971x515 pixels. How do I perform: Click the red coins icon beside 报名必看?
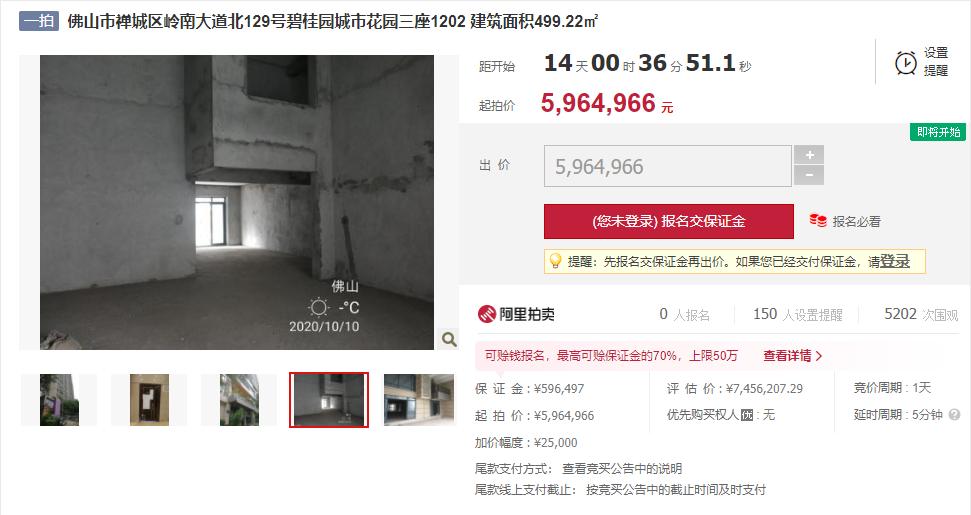click(817, 220)
